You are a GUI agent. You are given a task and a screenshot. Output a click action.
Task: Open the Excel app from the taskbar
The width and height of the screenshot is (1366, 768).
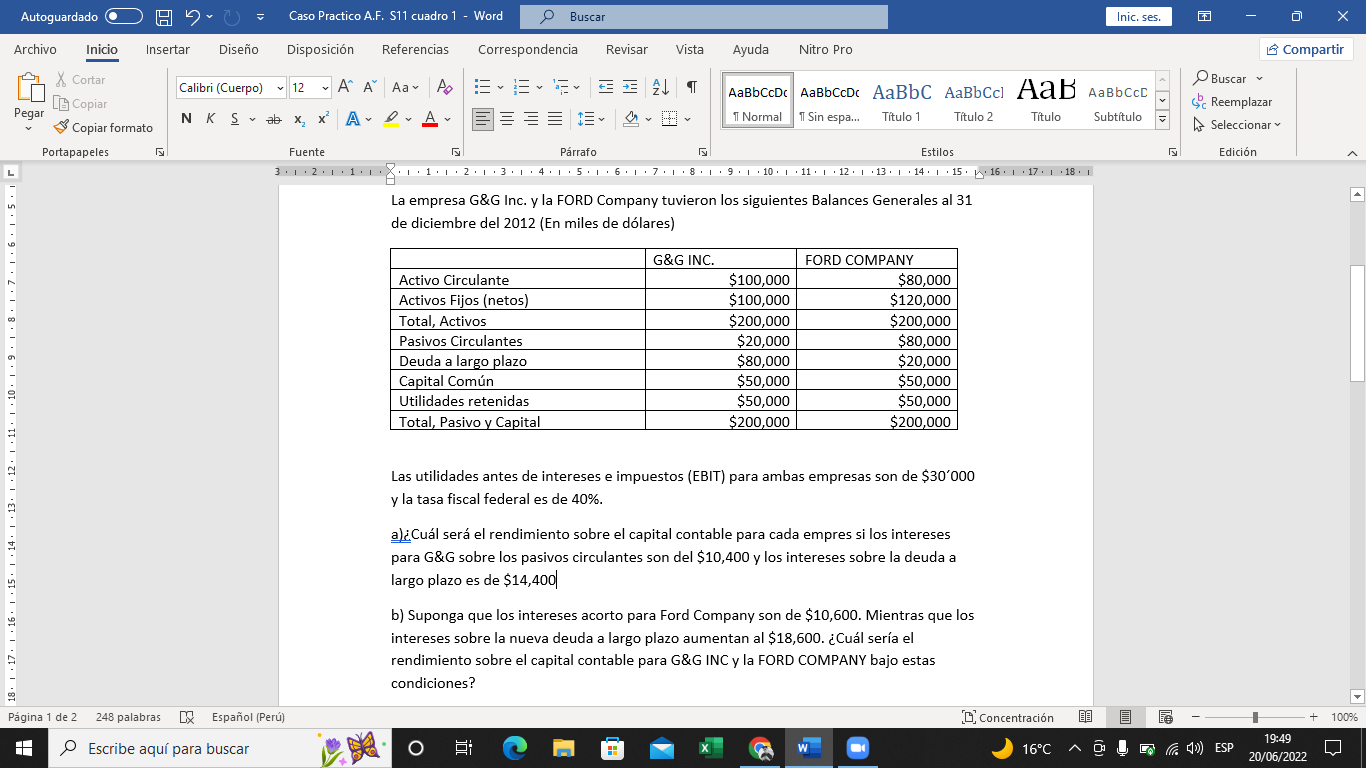point(710,748)
